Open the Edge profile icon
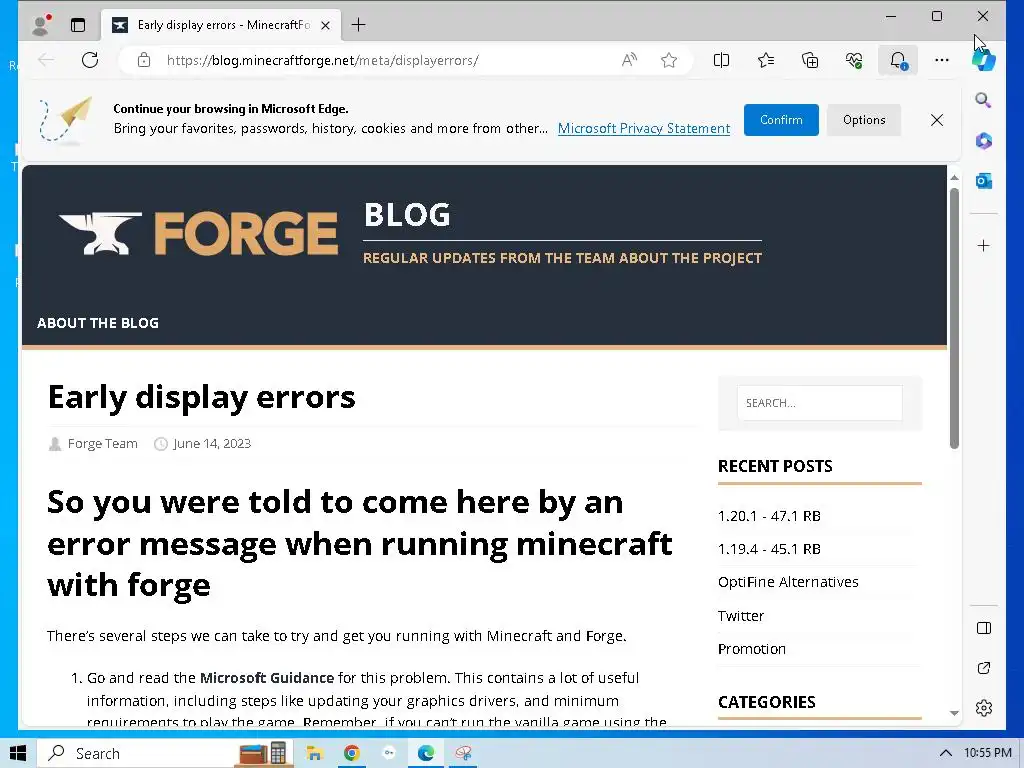The height and width of the screenshot is (768, 1024). [41, 25]
